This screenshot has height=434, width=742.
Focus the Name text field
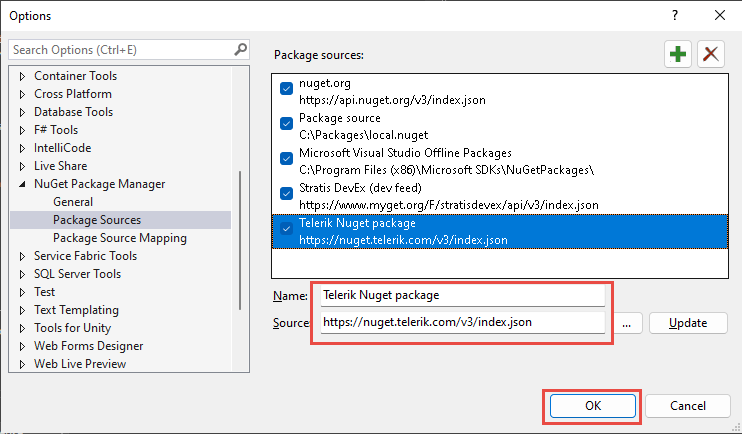tap(462, 295)
